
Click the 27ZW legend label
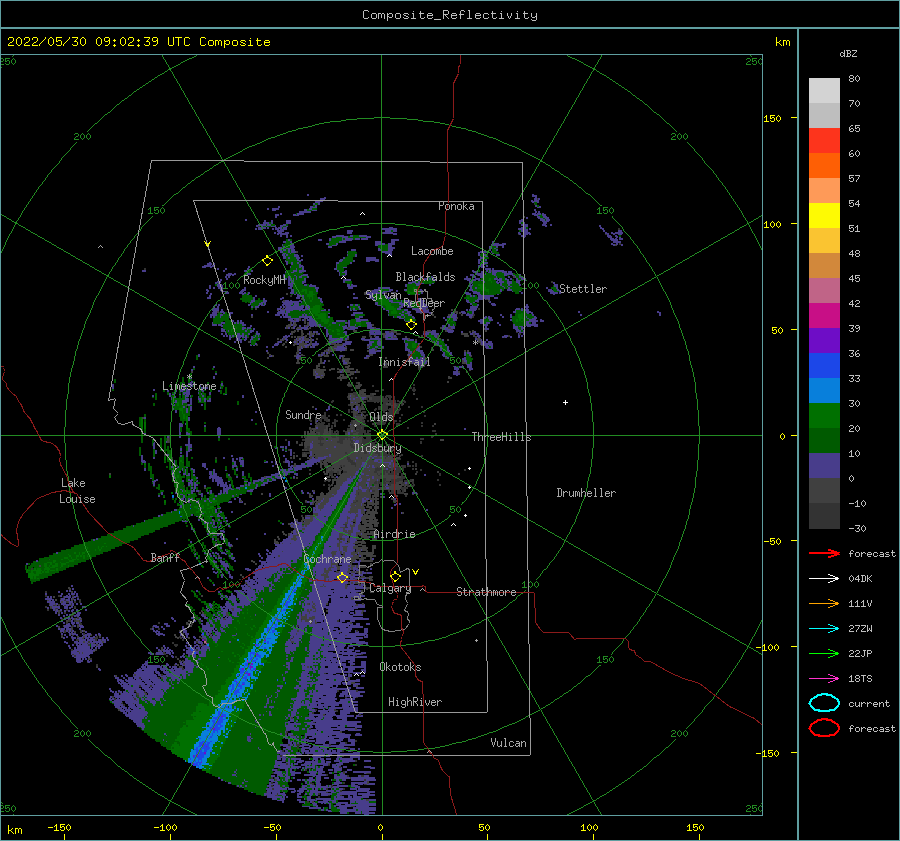tap(860, 629)
